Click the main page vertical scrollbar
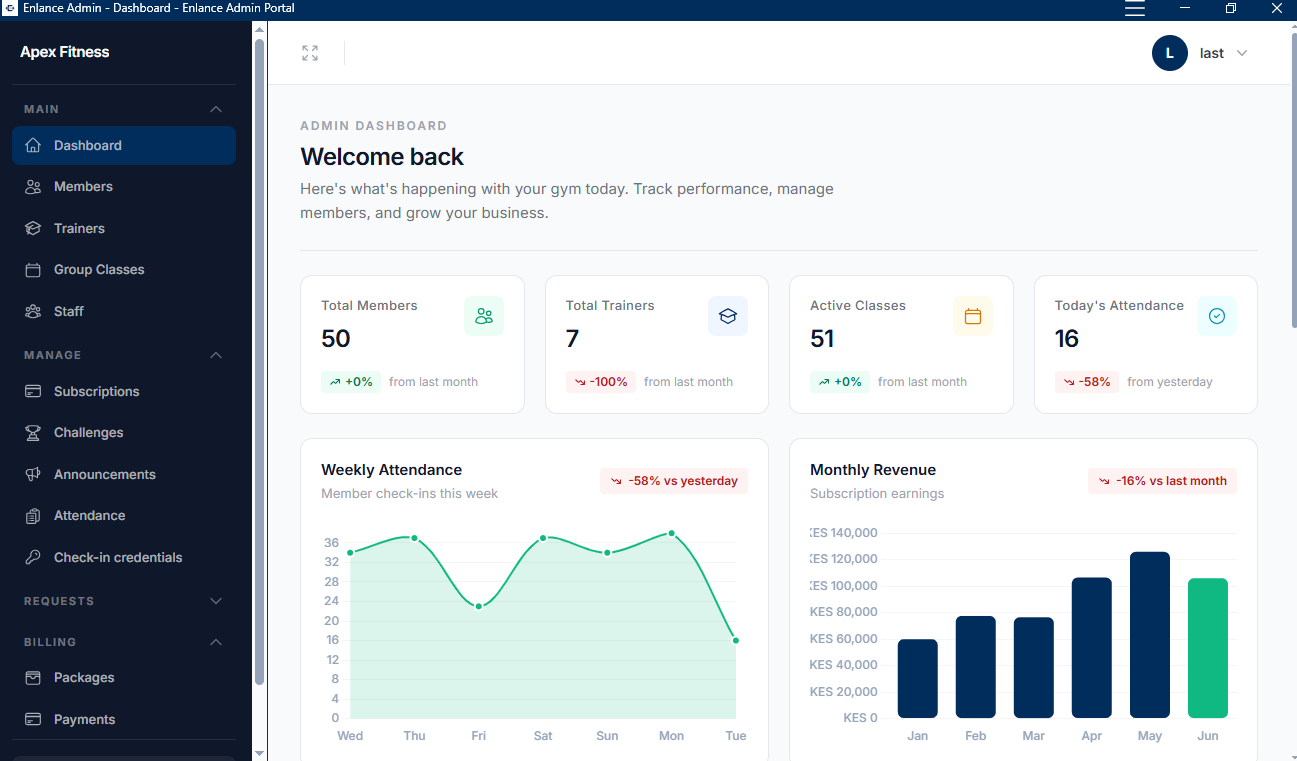1297x761 pixels. (x=1292, y=178)
